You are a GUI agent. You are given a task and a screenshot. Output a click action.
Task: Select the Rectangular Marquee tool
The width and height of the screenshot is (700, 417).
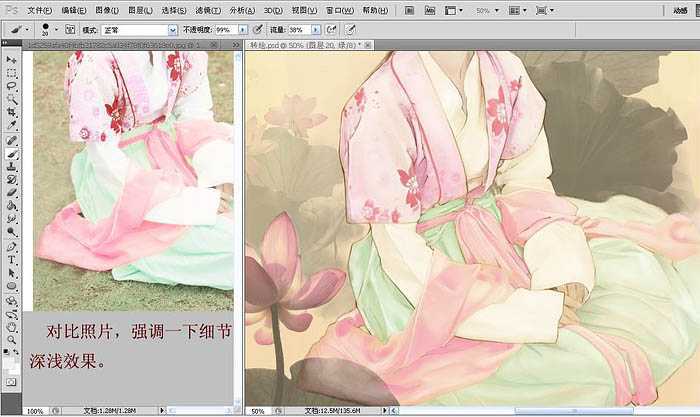(x=12, y=73)
